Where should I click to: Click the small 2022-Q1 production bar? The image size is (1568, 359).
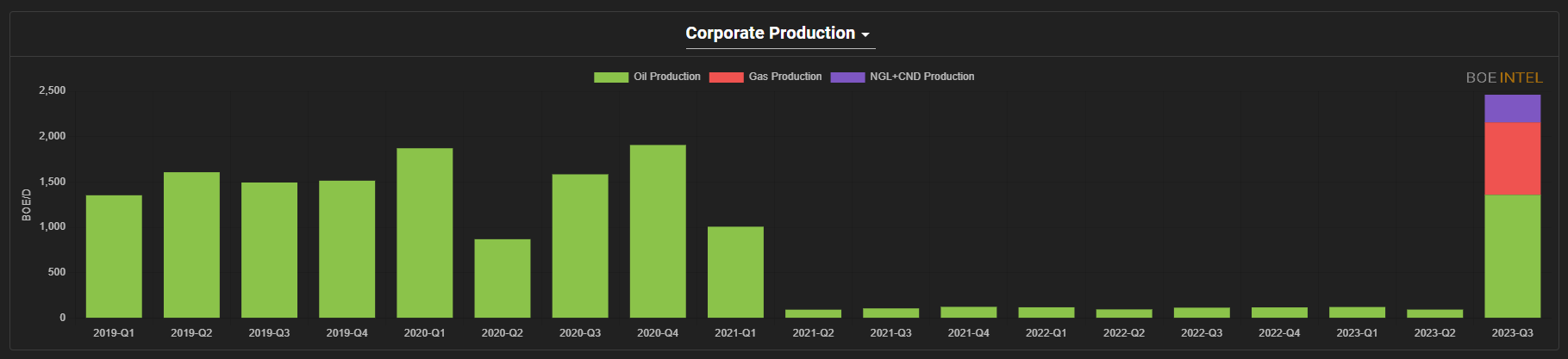pos(1046,313)
